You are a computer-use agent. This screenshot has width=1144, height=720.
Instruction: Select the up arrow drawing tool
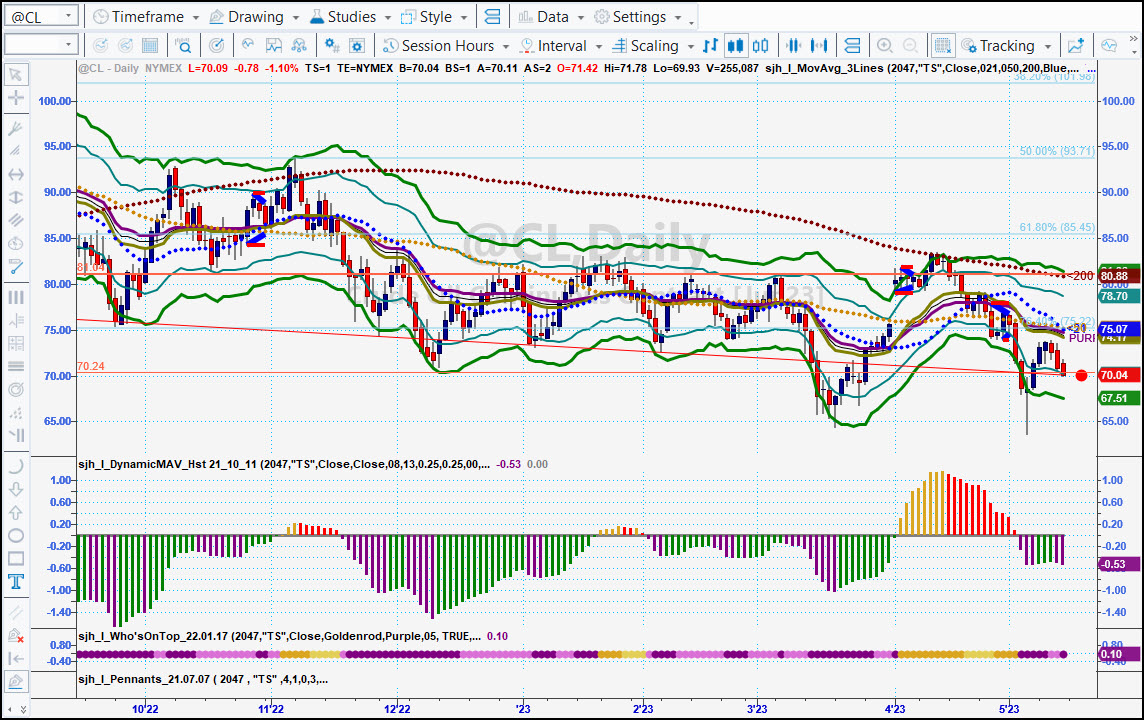coord(16,513)
